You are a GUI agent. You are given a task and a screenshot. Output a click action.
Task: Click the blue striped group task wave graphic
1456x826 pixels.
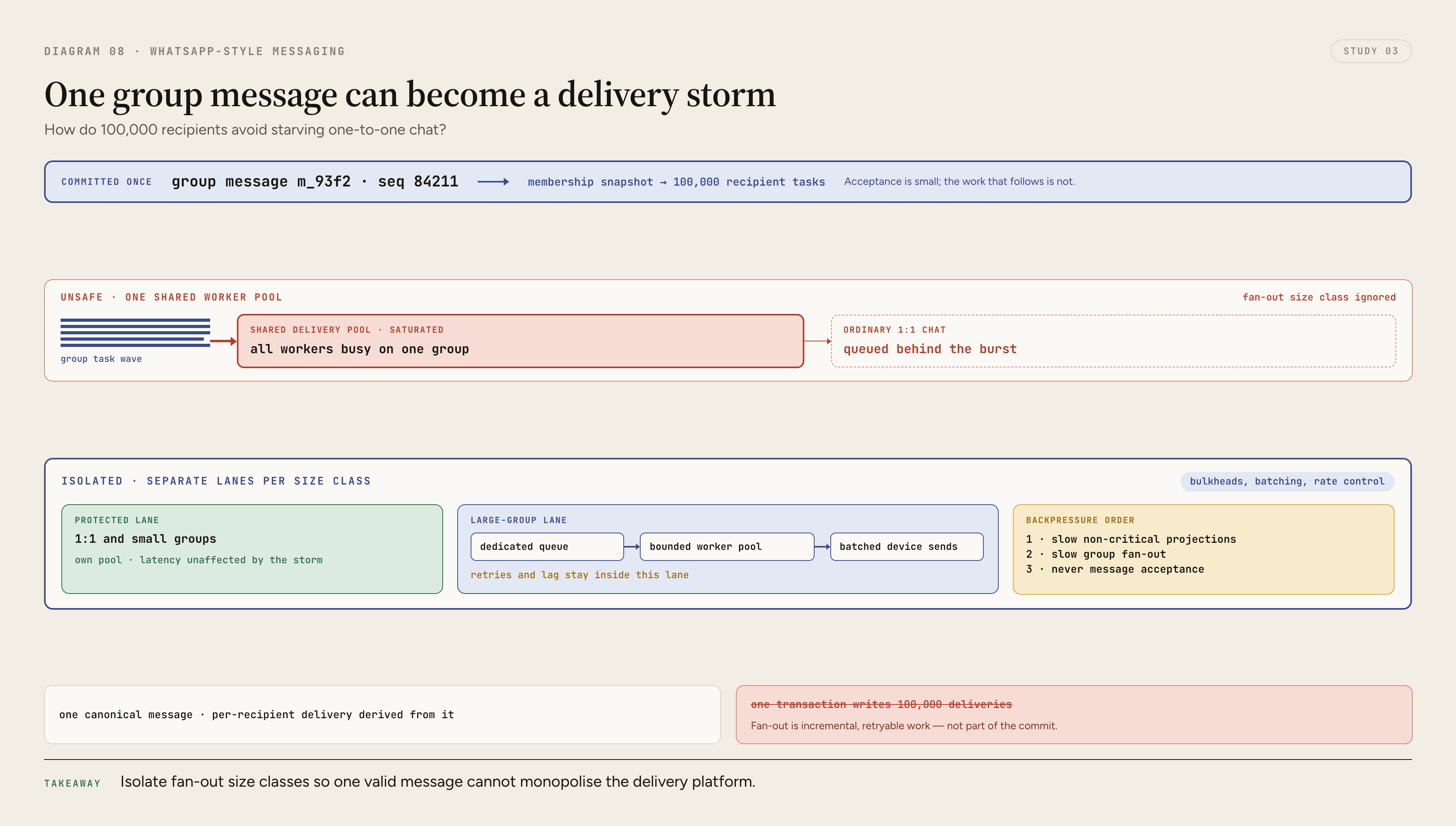[x=135, y=332]
